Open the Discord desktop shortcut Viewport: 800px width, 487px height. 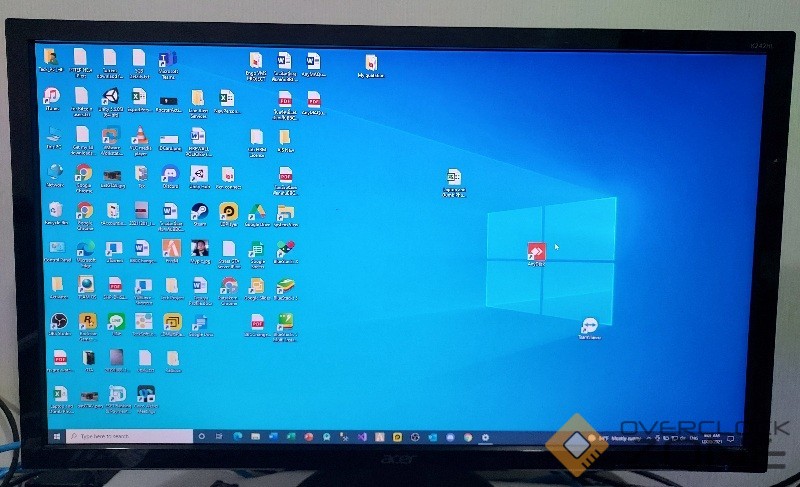coord(170,174)
